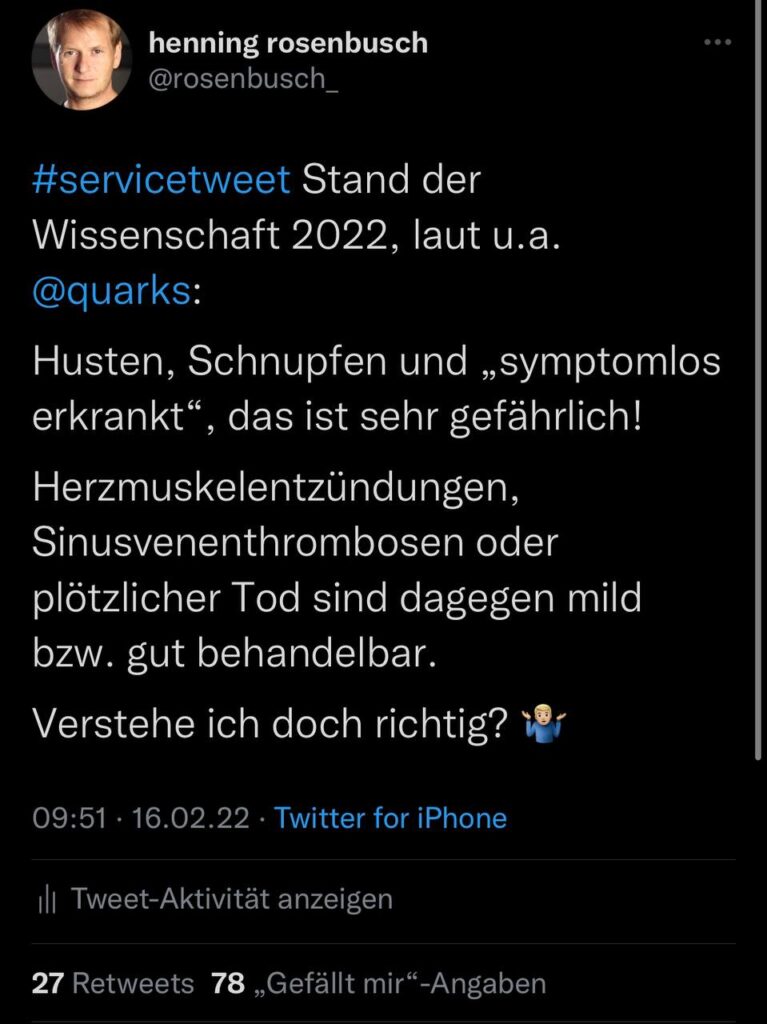Open the Twitter for iPhone source link
Screen dimensions: 767x1024
(390, 819)
